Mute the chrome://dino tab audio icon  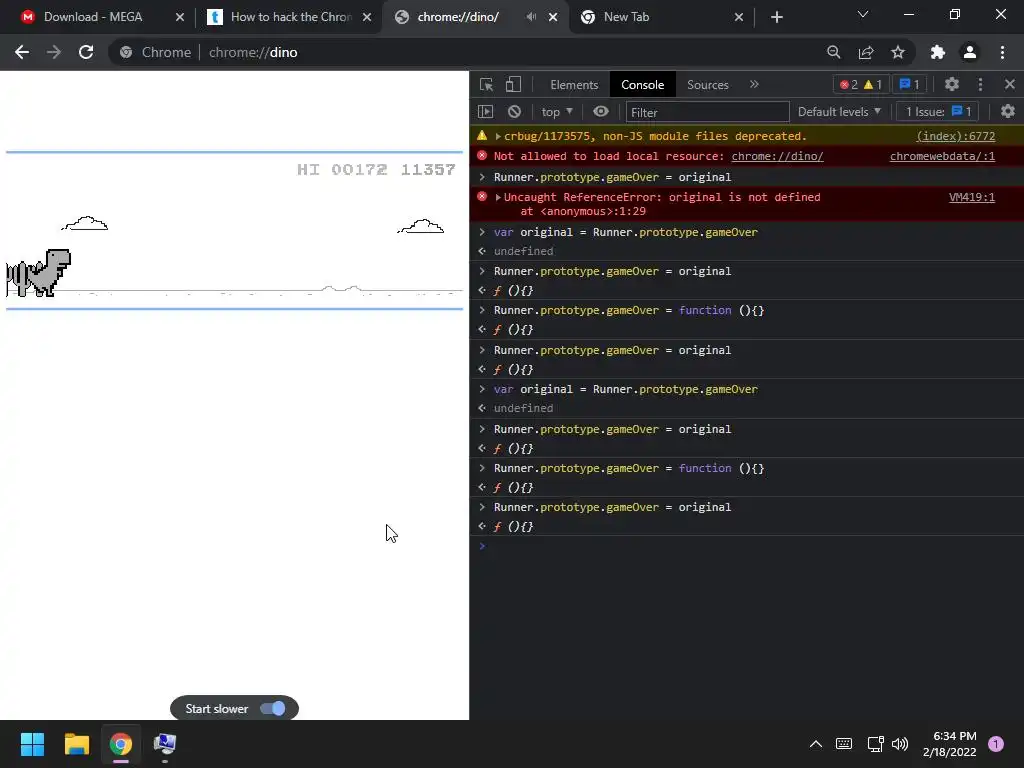(532, 17)
